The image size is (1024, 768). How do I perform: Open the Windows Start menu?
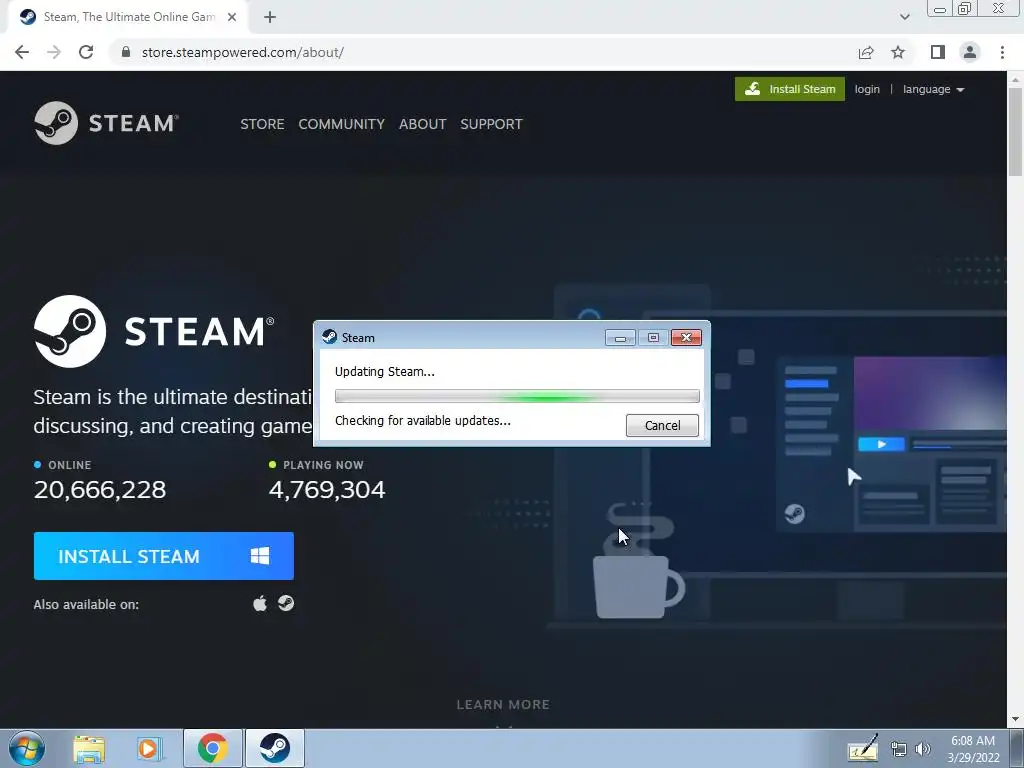tap(27, 748)
